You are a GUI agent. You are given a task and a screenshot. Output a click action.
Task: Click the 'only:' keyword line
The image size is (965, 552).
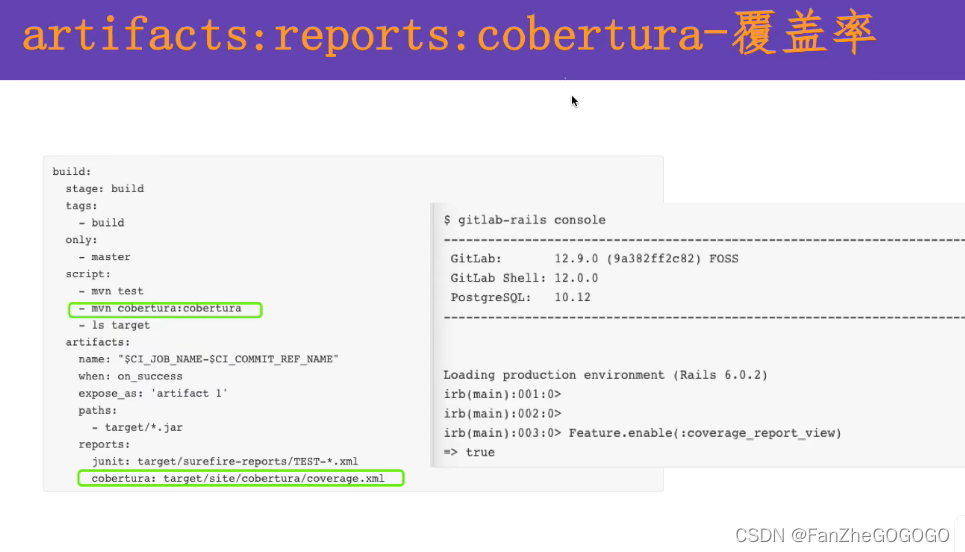(81, 240)
